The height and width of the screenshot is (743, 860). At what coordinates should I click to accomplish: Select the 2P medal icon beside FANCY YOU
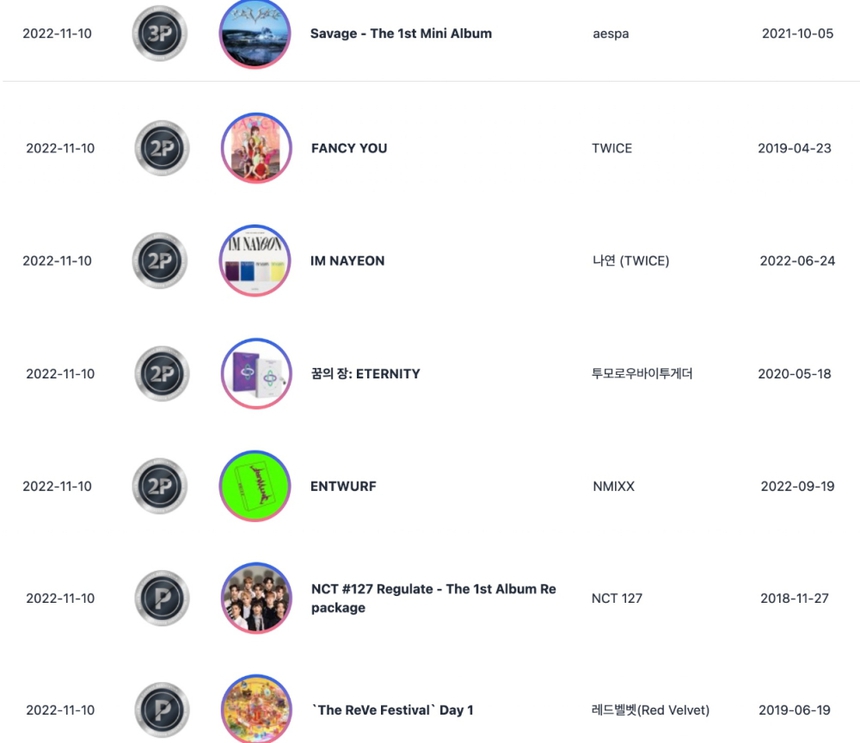pyautogui.click(x=159, y=147)
